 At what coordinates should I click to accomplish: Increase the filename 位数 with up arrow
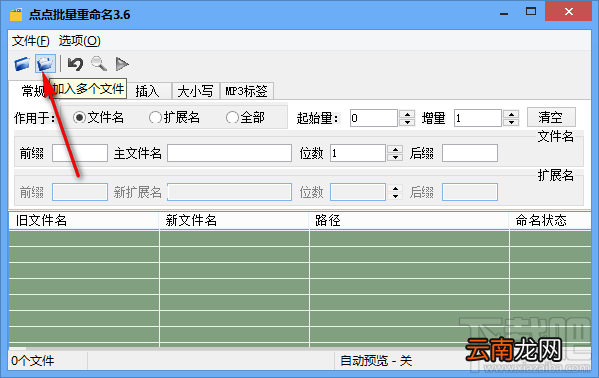point(395,149)
